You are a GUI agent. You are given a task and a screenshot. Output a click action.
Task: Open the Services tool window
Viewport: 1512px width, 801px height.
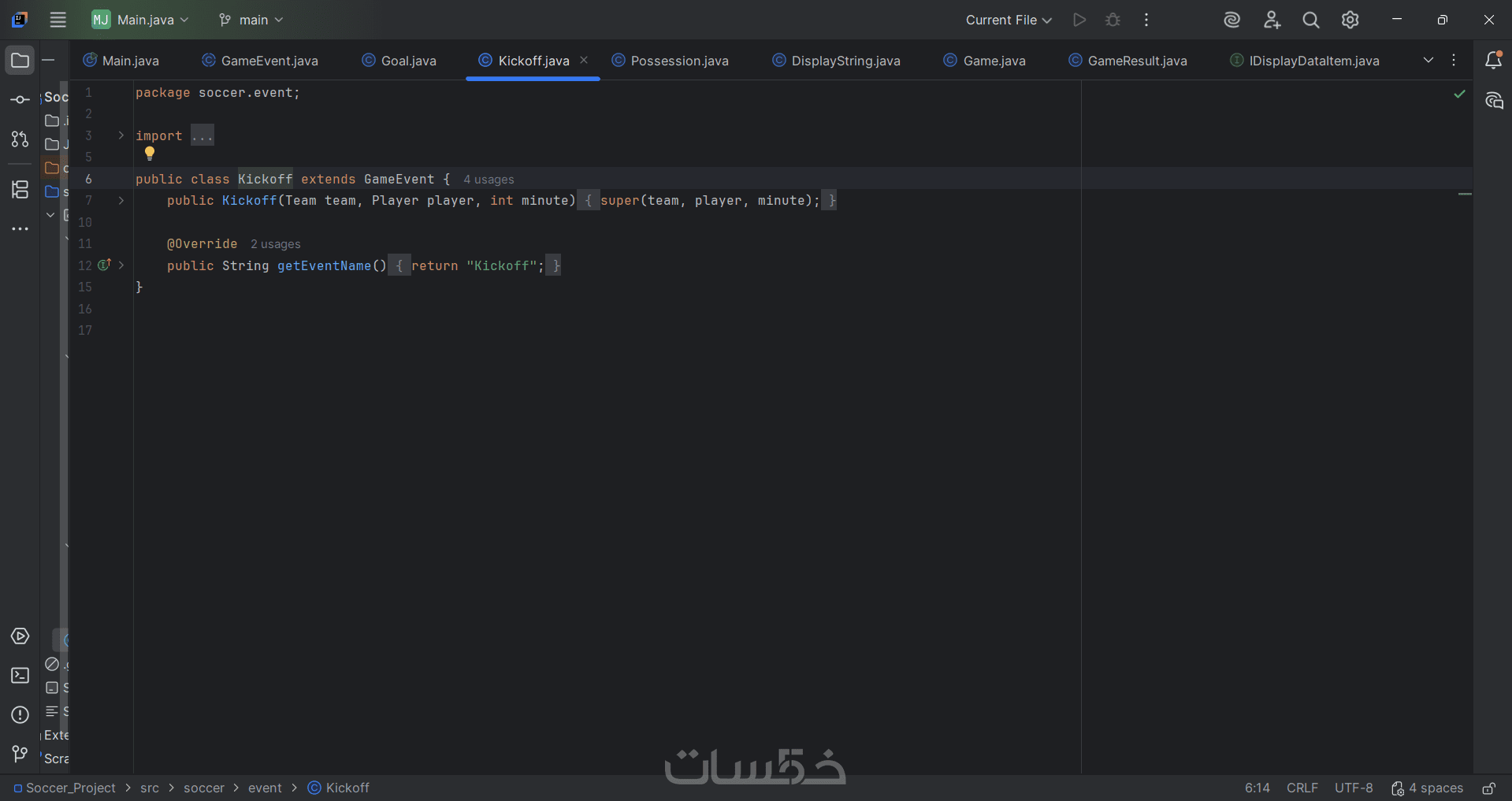(20, 636)
